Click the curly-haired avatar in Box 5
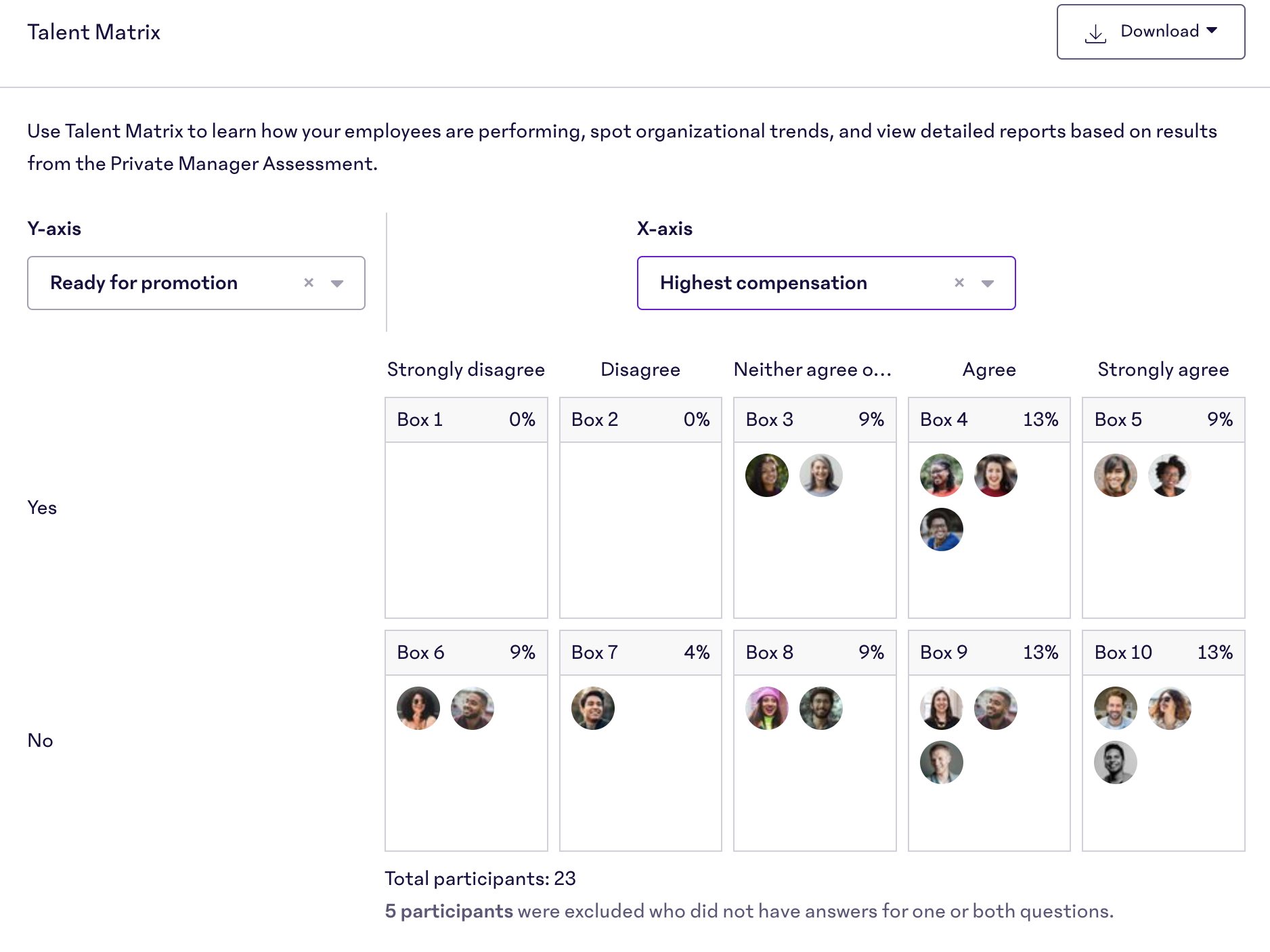 coord(1170,475)
